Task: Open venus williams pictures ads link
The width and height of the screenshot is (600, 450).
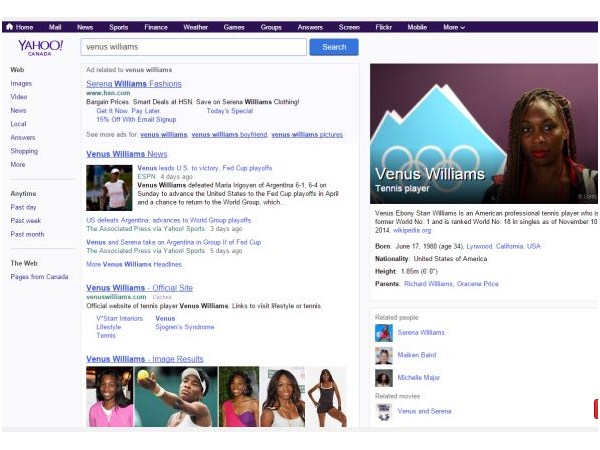Action: click(x=307, y=135)
